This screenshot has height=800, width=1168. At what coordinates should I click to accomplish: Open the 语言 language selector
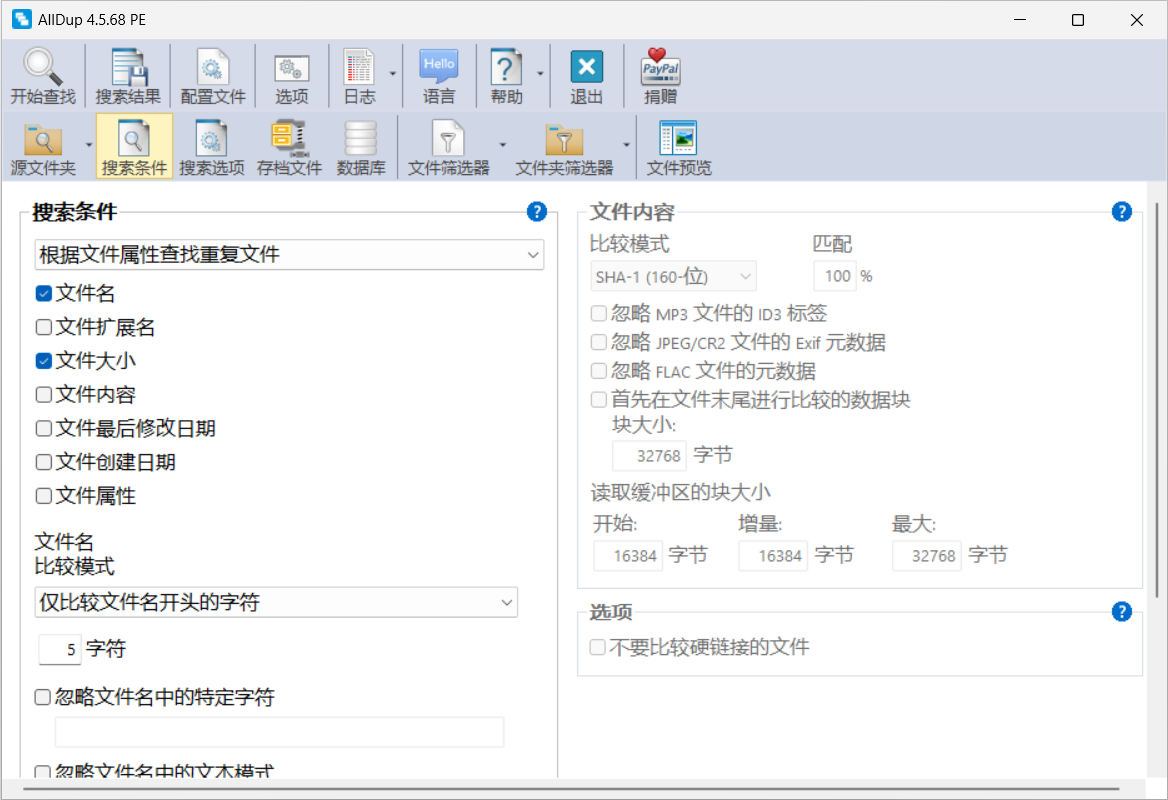439,76
